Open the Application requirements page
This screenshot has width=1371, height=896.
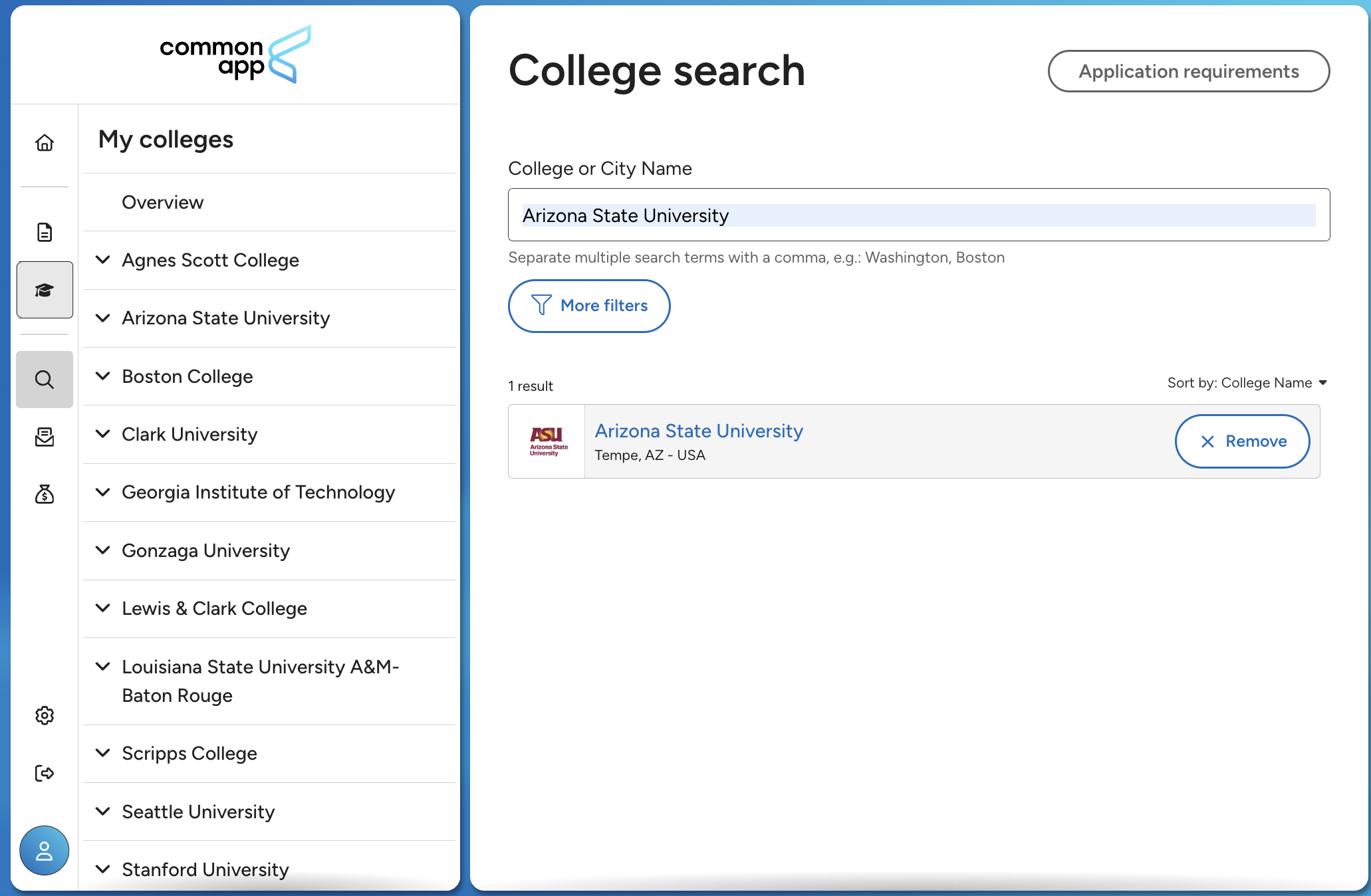pos(1188,71)
